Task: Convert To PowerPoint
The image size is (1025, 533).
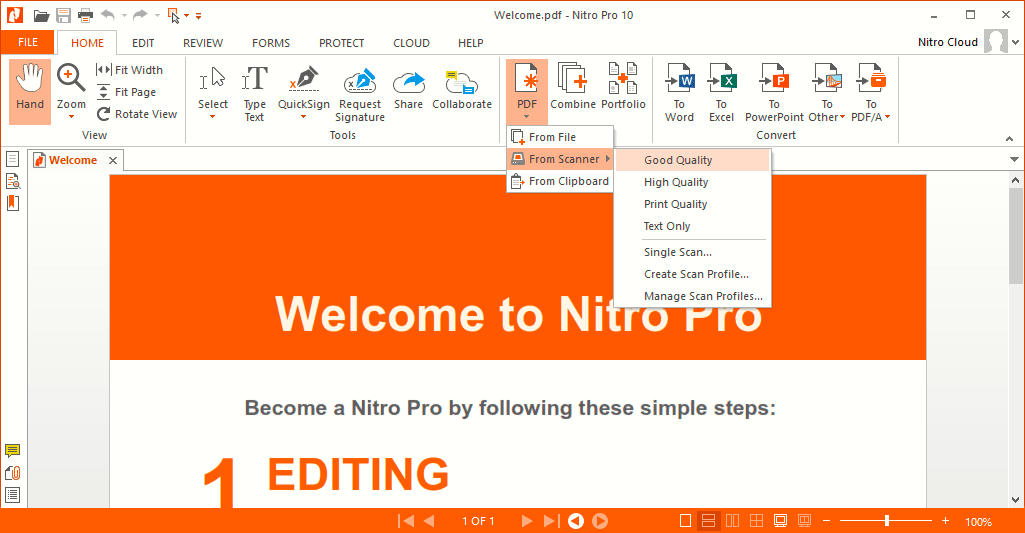Action: pyautogui.click(x=774, y=92)
